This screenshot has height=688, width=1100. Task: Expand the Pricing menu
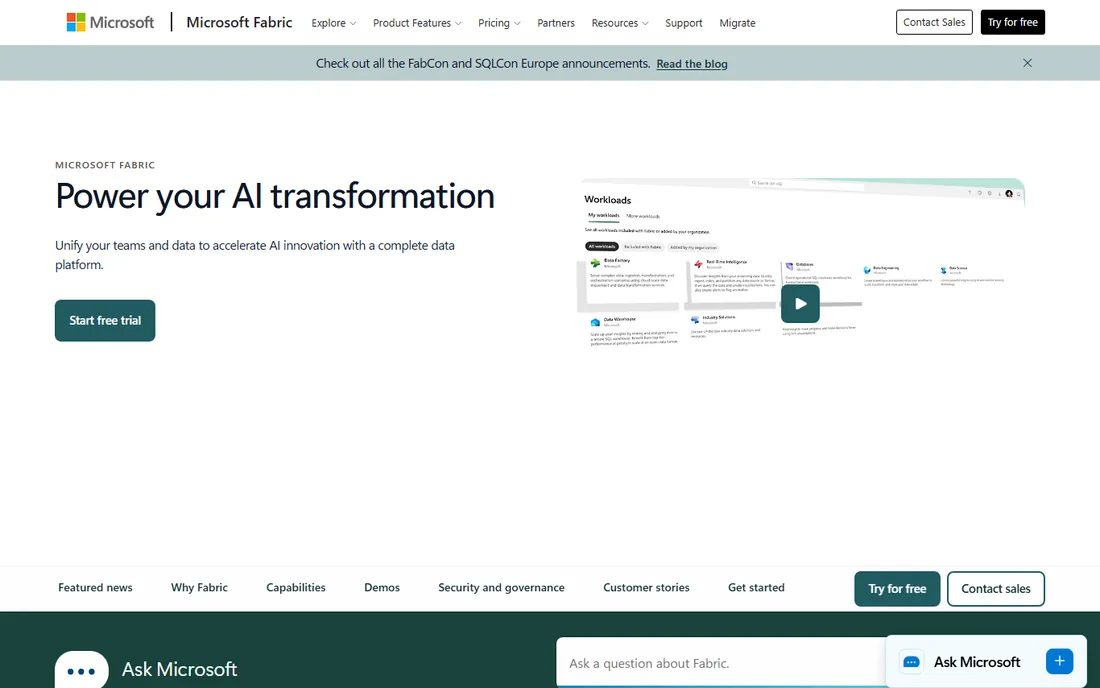499,23
